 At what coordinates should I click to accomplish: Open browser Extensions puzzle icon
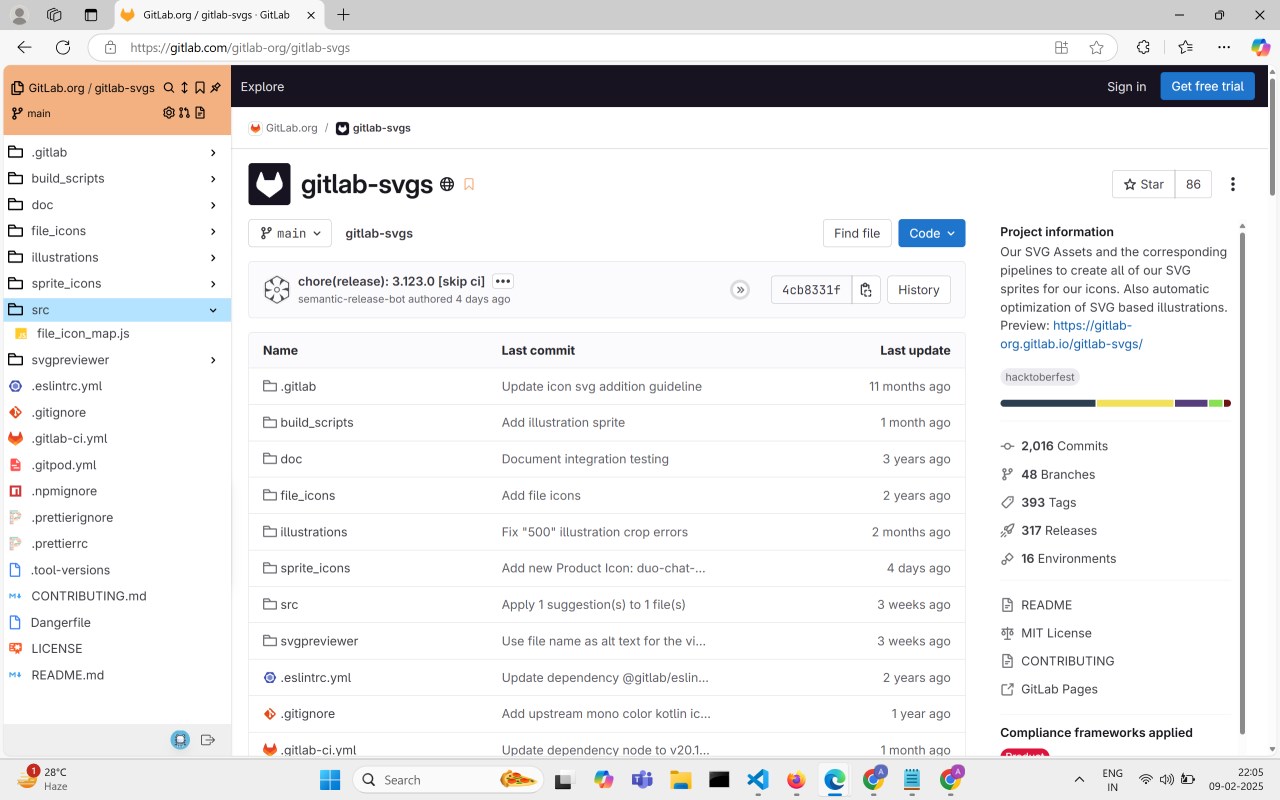[x=1144, y=47]
